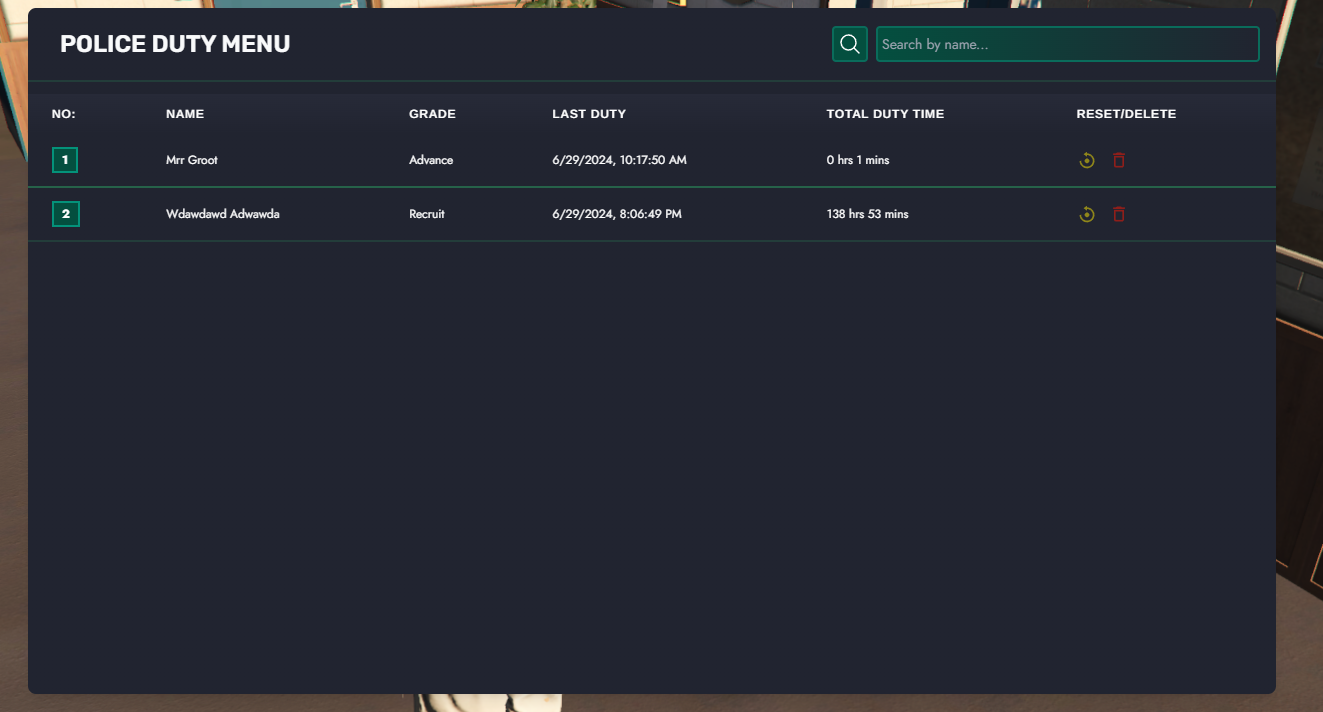
Task: Focus the Search by name field
Action: coord(1067,44)
